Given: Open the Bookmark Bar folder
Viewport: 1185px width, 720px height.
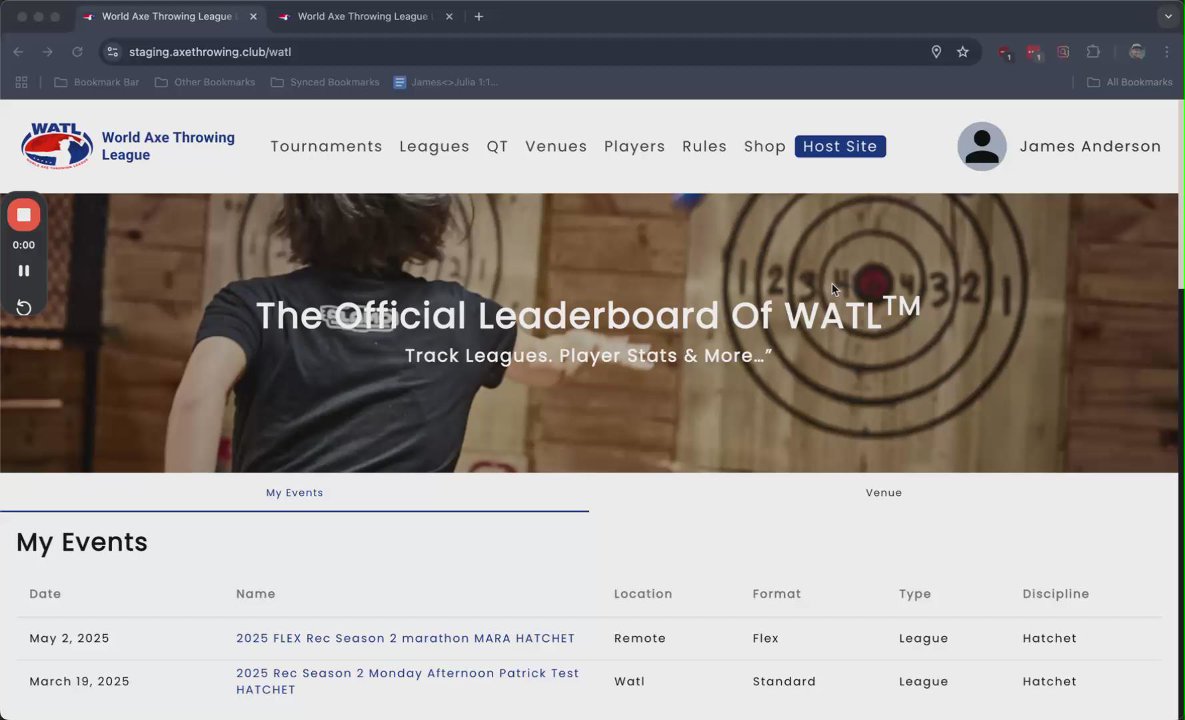Looking at the screenshot, I should coord(97,82).
